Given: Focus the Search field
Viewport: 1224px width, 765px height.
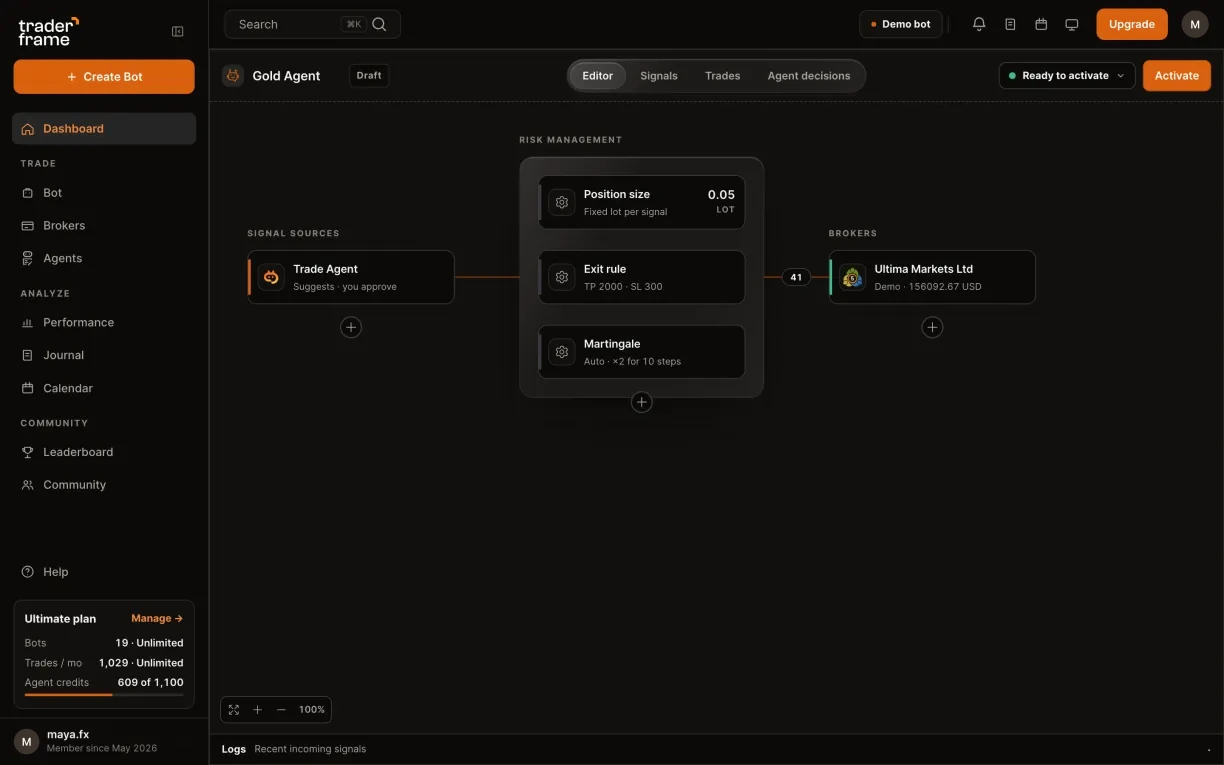Looking at the screenshot, I should point(312,24).
